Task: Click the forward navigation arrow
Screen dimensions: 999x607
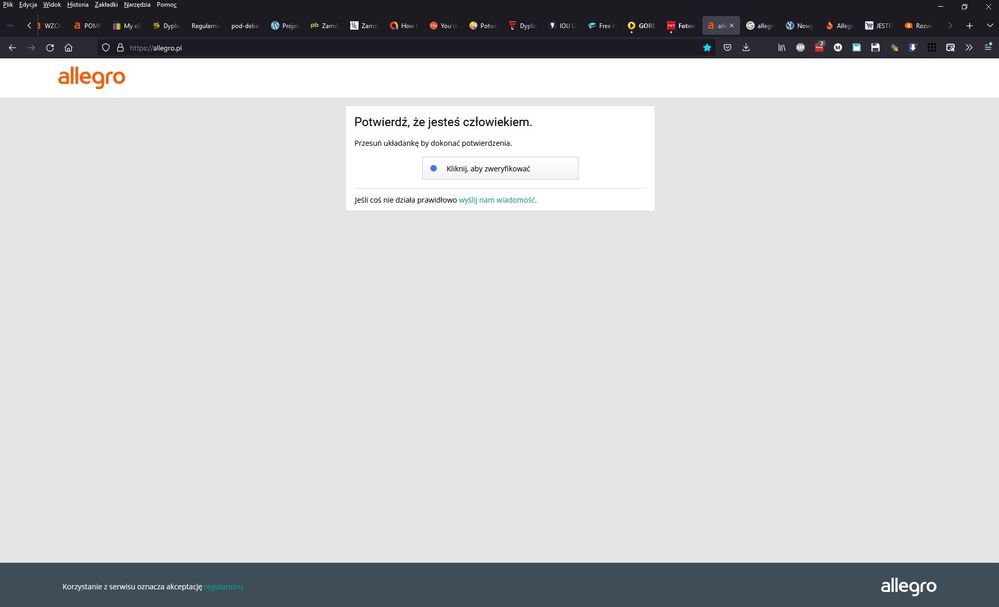Action: [x=31, y=48]
